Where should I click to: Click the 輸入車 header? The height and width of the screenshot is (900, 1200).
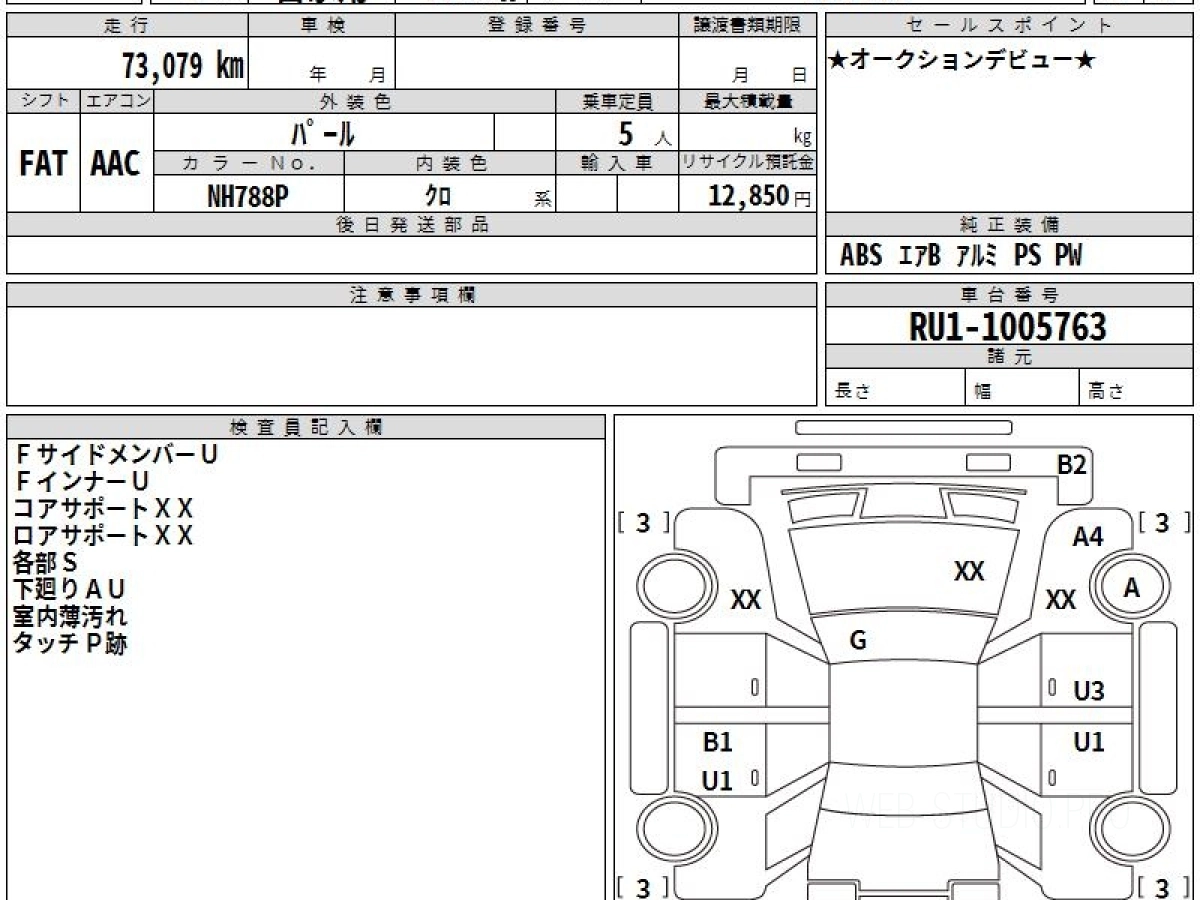(x=617, y=163)
